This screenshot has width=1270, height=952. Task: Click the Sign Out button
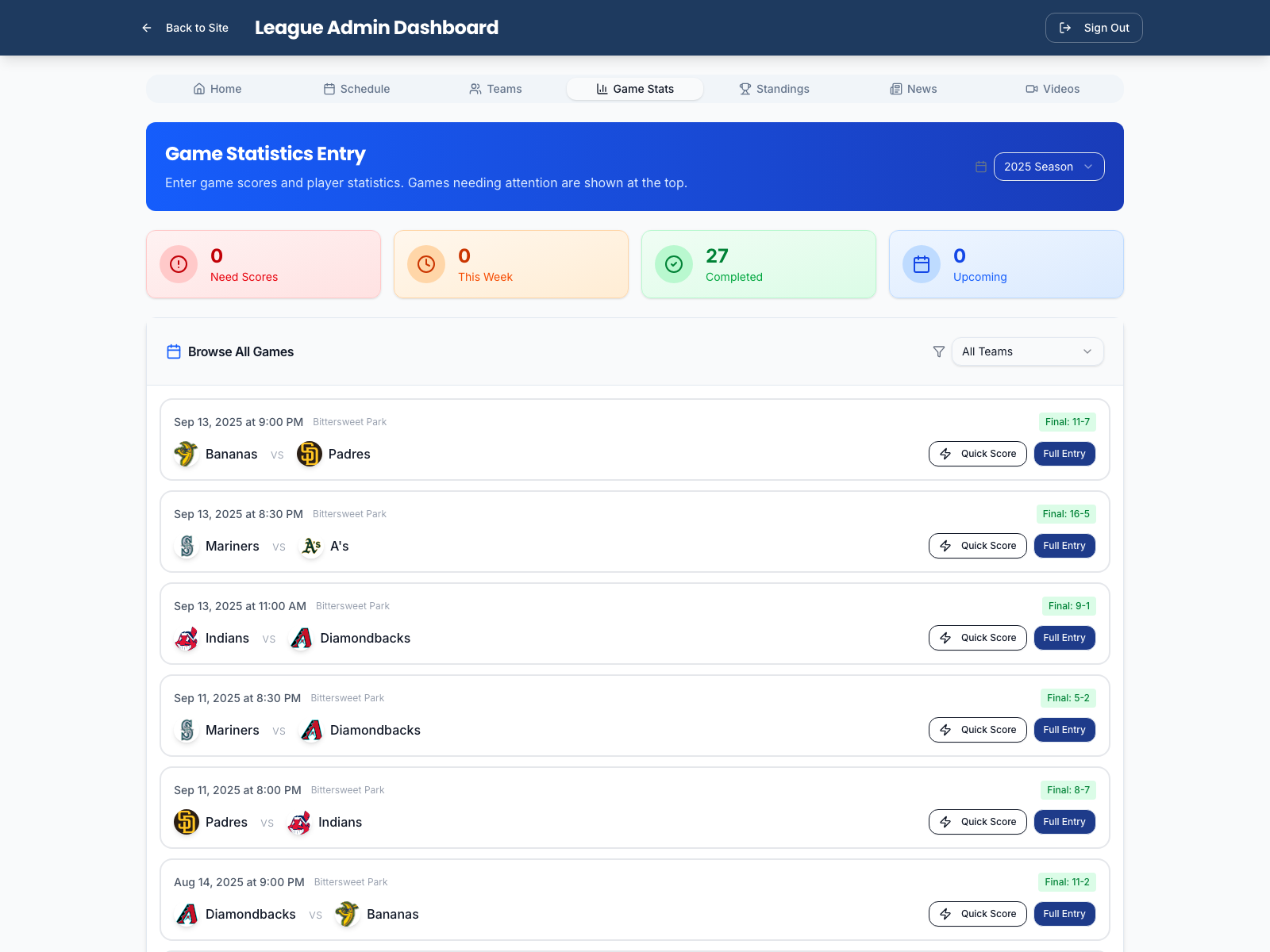click(x=1094, y=28)
